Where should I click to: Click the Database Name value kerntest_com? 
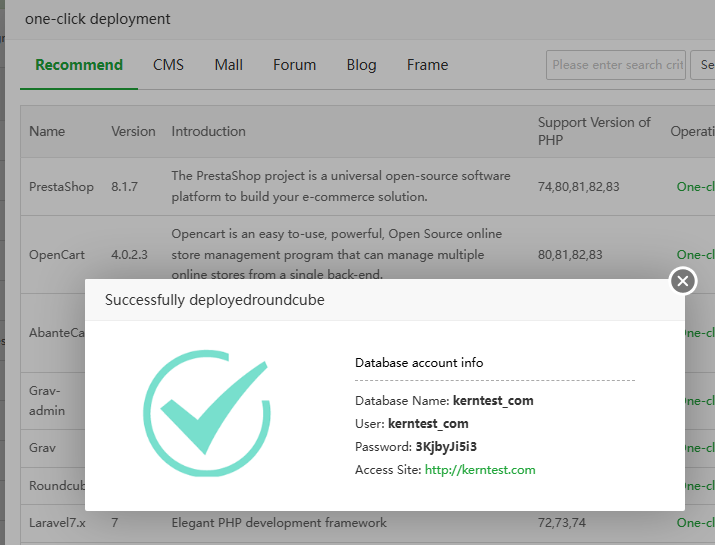click(492, 401)
